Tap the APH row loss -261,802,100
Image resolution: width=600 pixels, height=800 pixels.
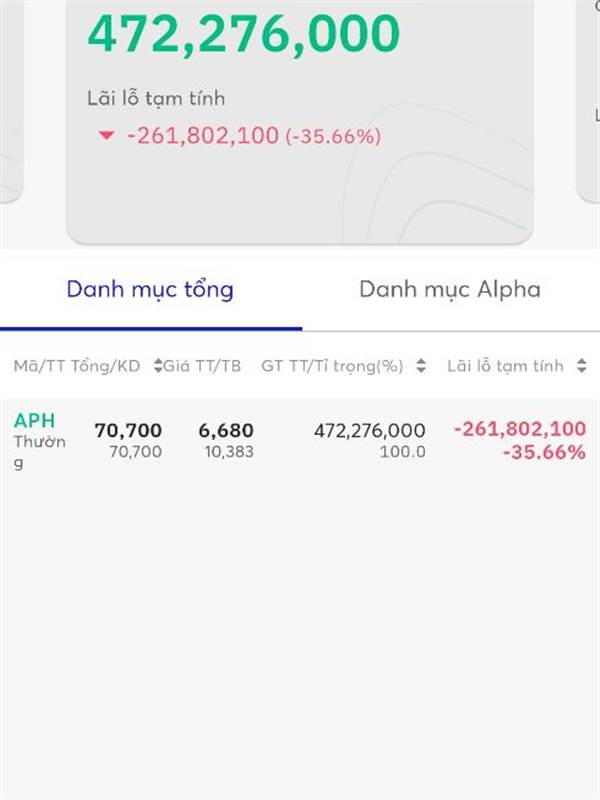click(x=520, y=429)
